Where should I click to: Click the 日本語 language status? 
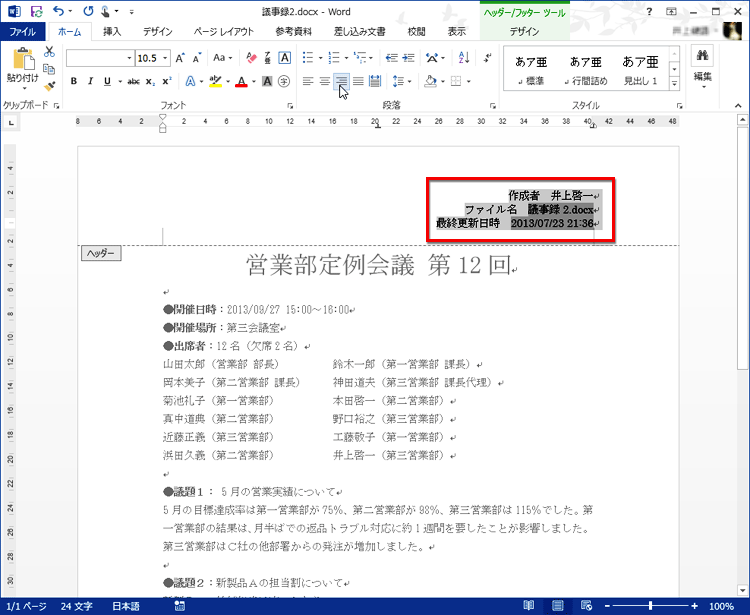click(126, 606)
